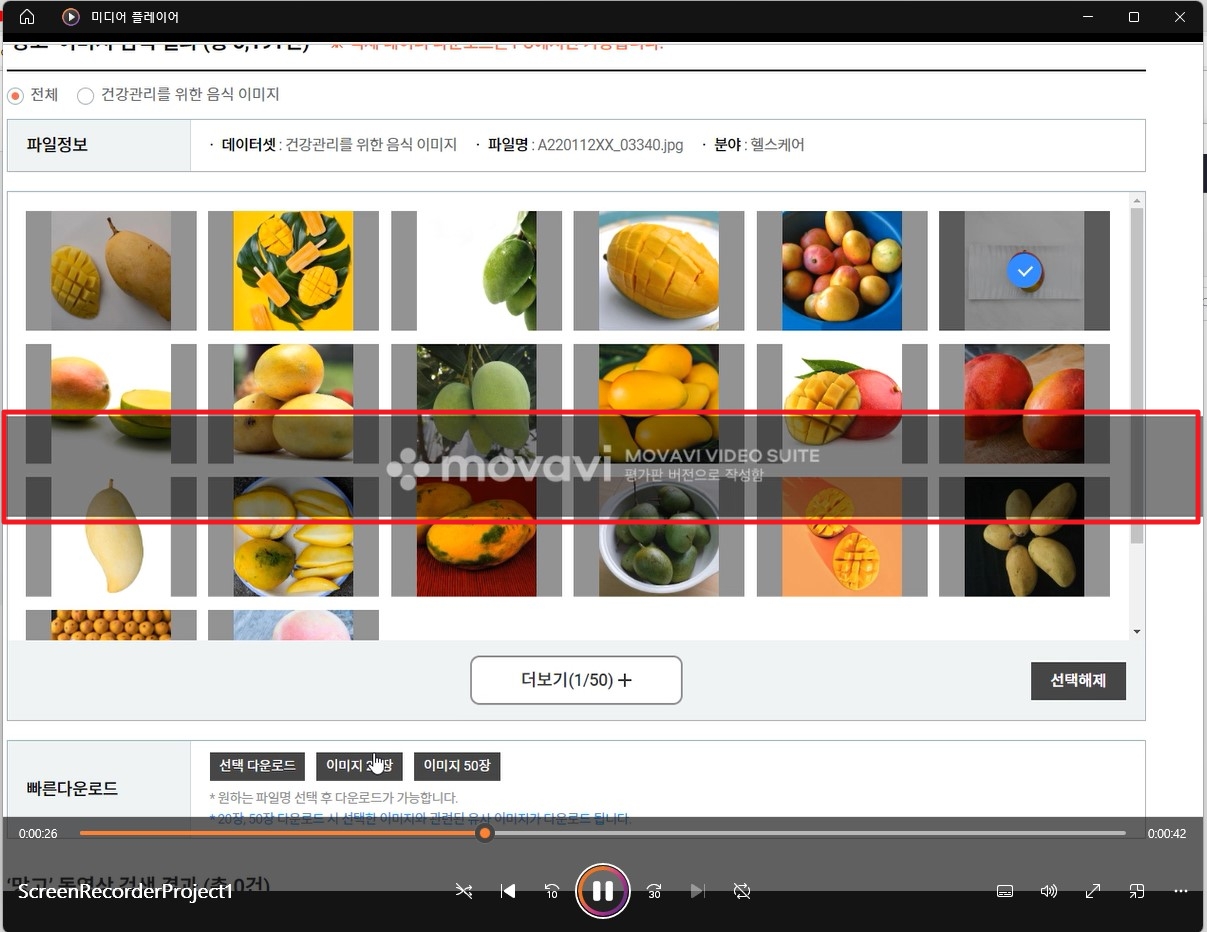
Task: Click the image list scrollbar down arrow
Action: point(1136,632)
